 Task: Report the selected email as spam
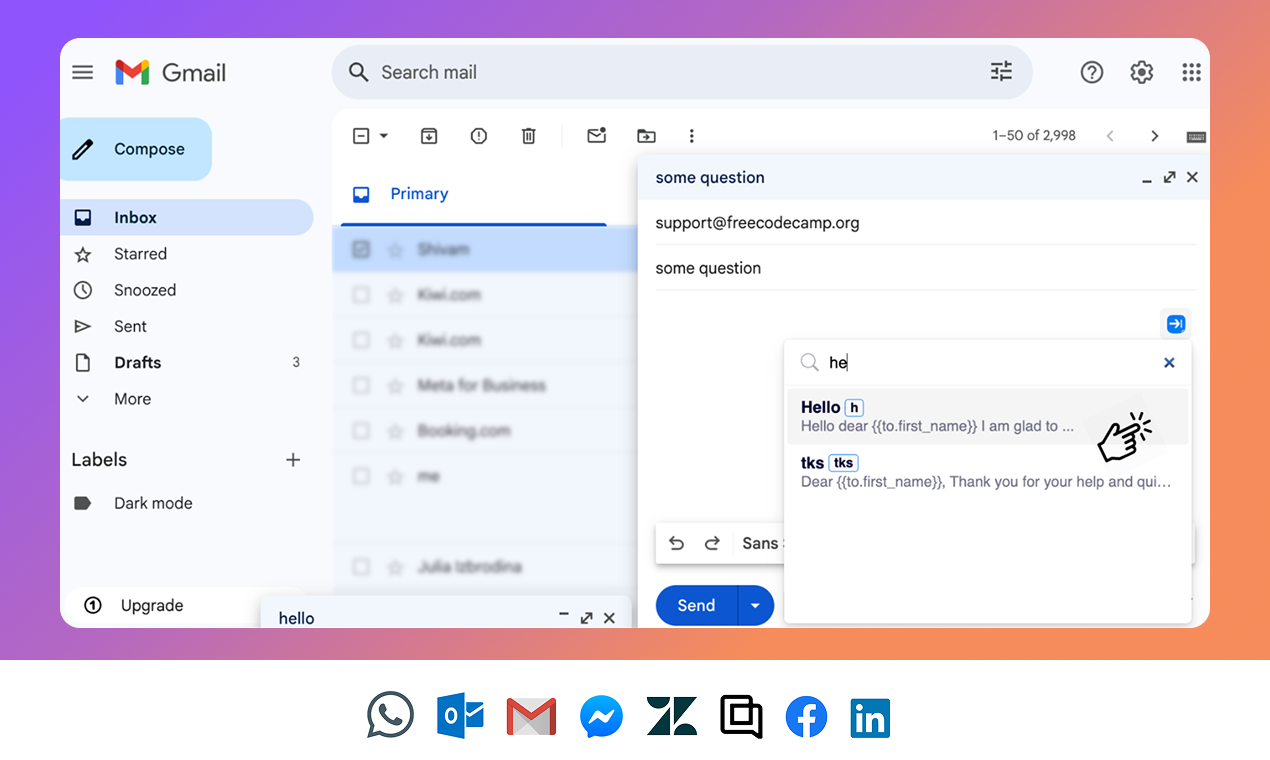(479, 136)
